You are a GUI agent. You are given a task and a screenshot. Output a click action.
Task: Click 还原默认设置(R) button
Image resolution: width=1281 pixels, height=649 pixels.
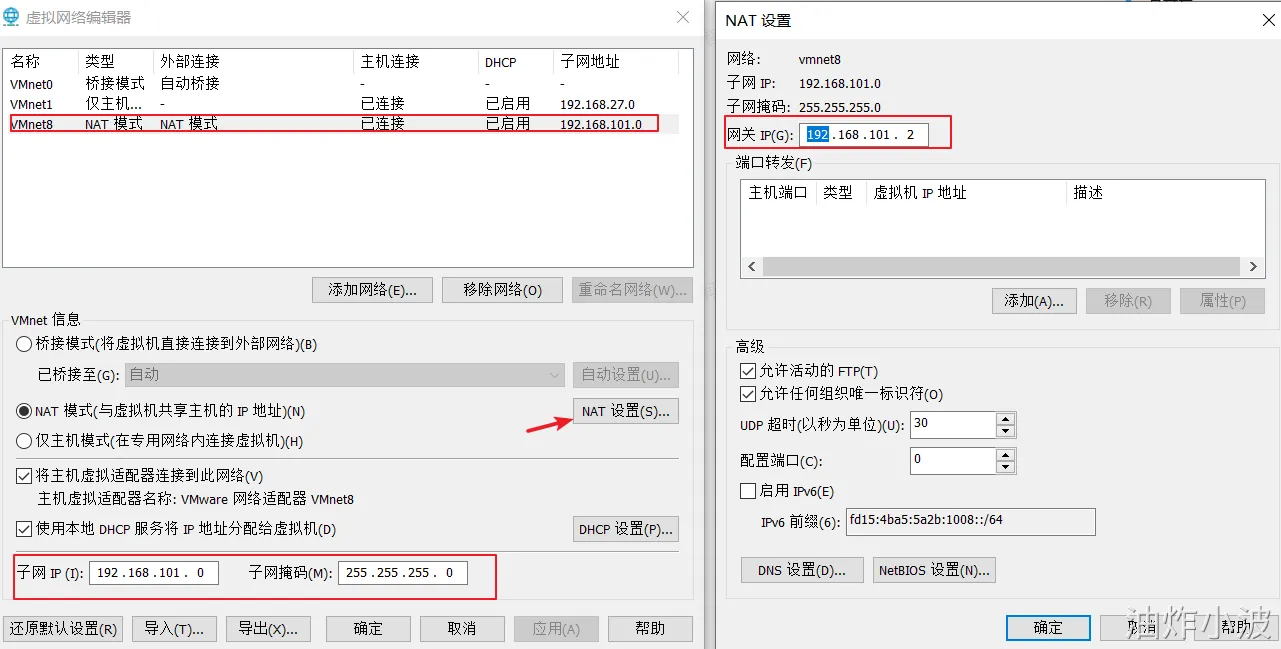tap(63, 629)
